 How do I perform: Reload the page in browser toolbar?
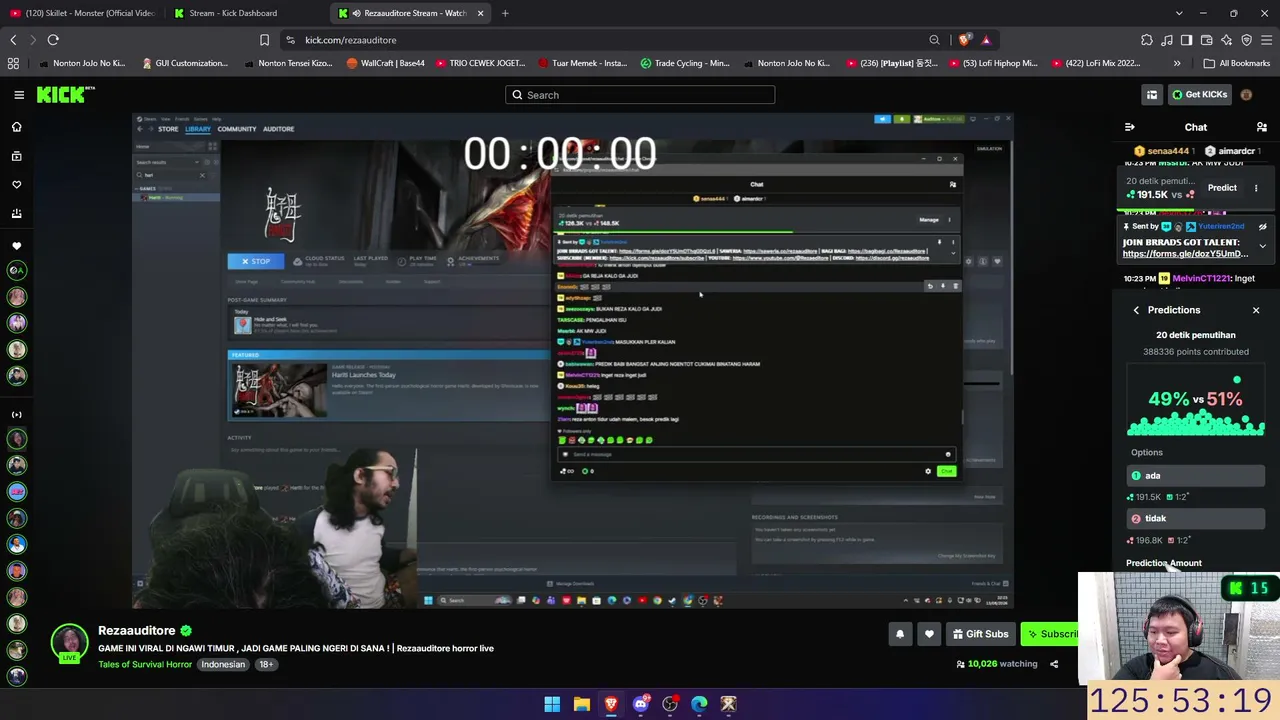53,40
